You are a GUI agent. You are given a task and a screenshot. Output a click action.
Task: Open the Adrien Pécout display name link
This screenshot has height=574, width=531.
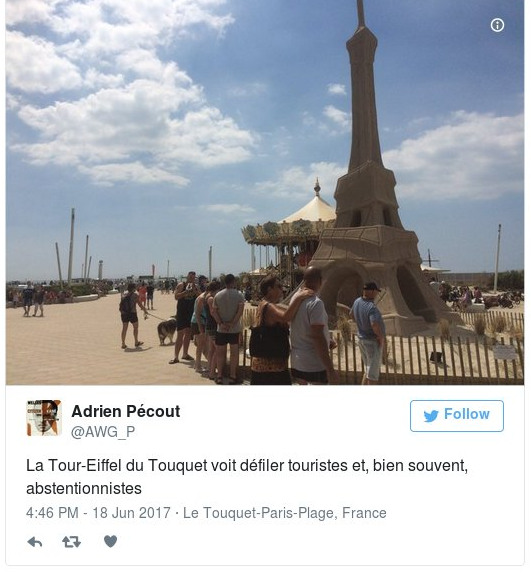pos(126,411)
